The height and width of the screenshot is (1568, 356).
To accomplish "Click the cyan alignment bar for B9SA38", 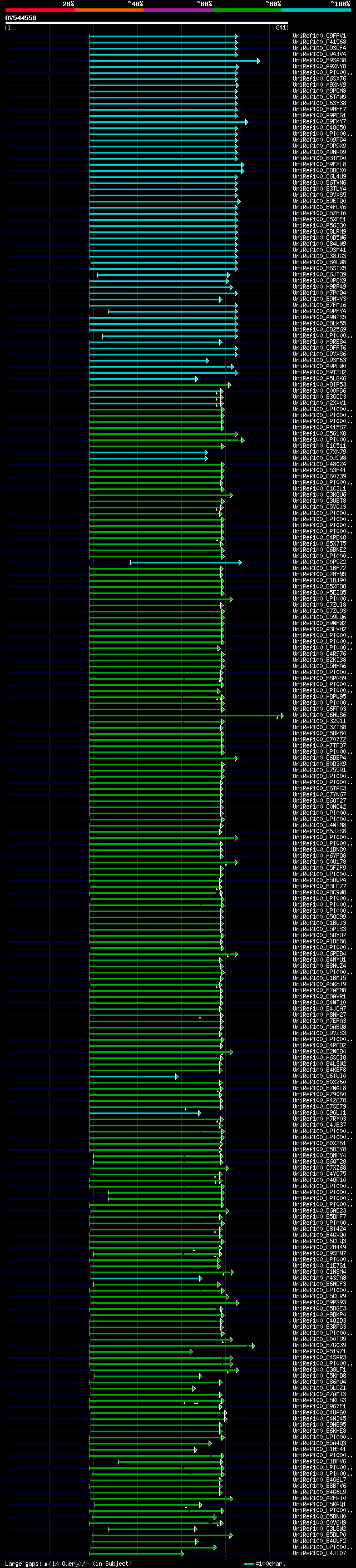I will [x=175, y=61].
